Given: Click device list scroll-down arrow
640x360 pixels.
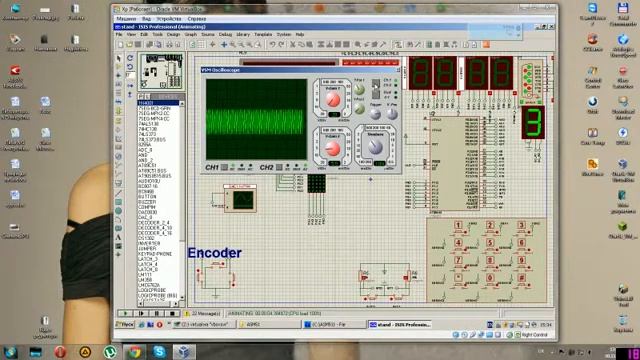Looking at the screenshot, I should [182, 298].
